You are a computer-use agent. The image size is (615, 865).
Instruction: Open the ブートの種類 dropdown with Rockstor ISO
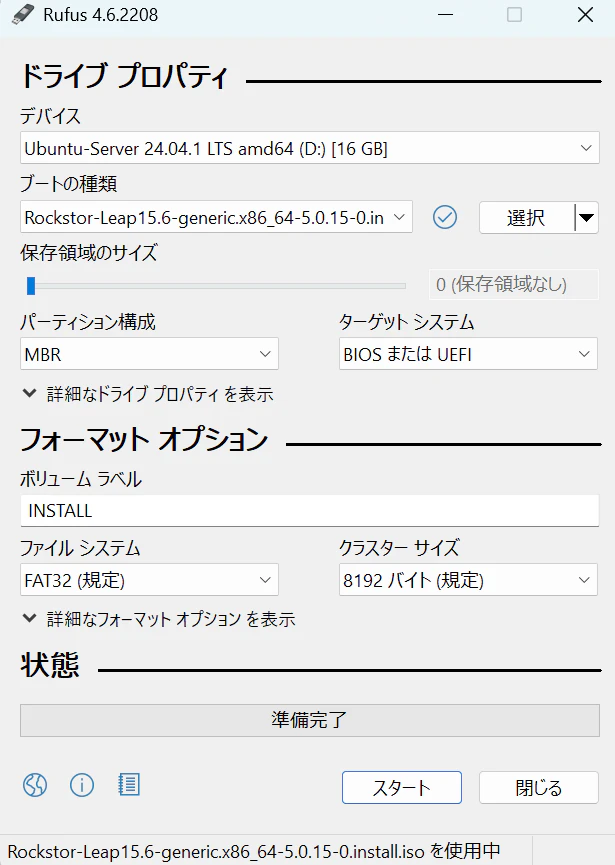(216, 217)
